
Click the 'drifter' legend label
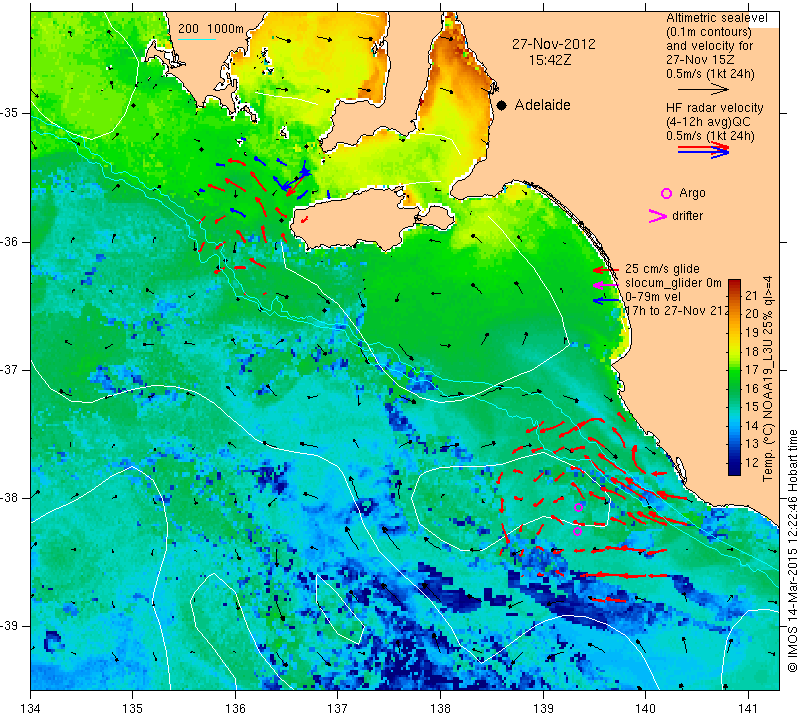click(x=687, y=216)
